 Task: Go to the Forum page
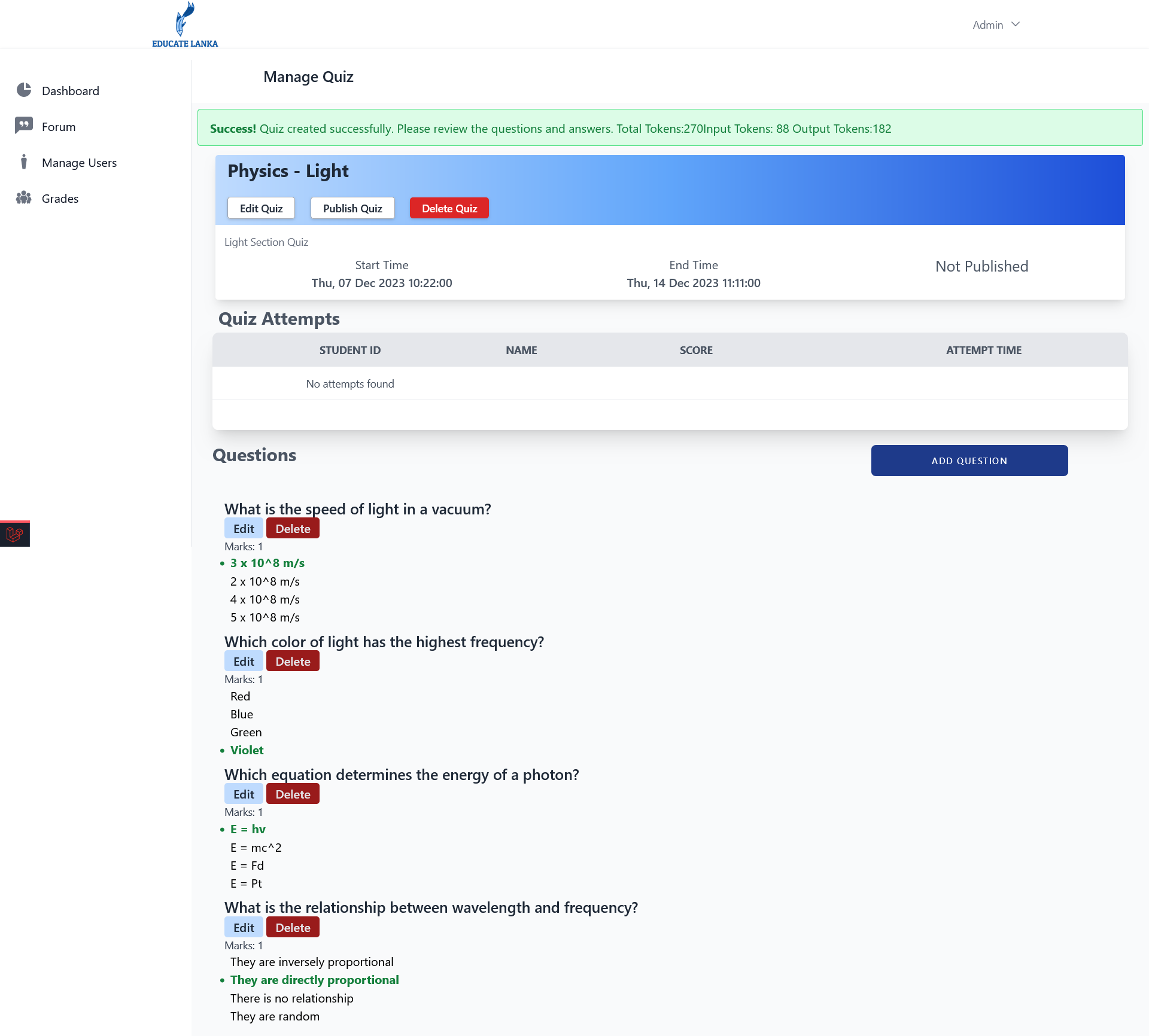point(59,127)
